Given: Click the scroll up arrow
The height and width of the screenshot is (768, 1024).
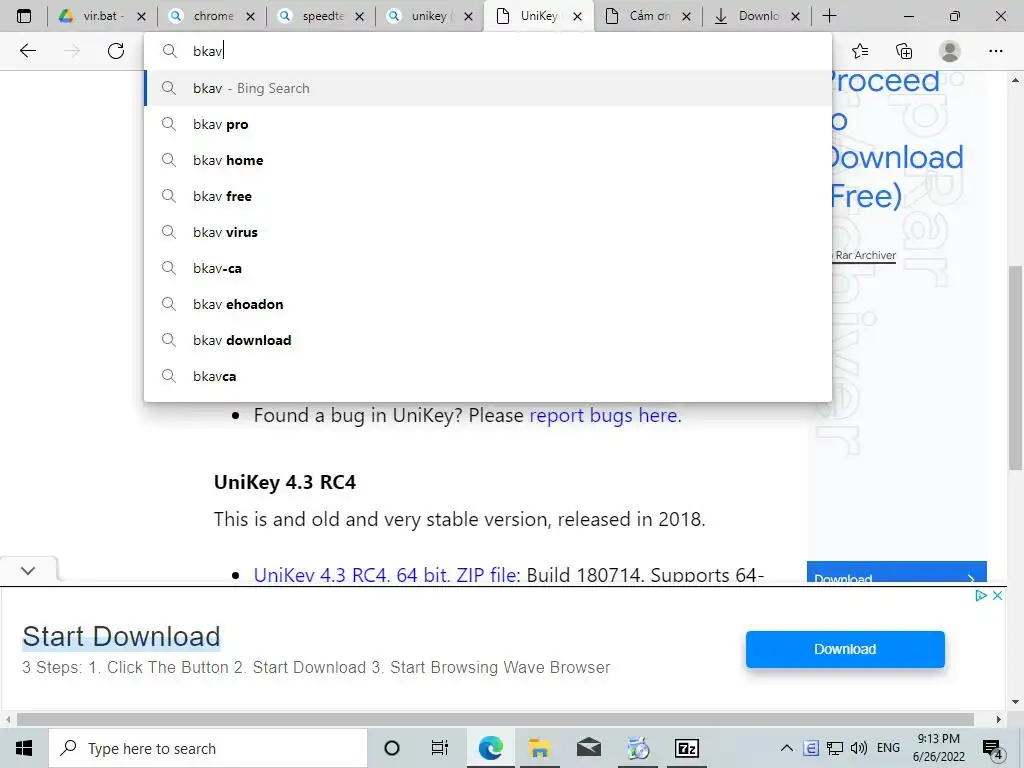Looking at the screenshot, I should pos(1015,80).
